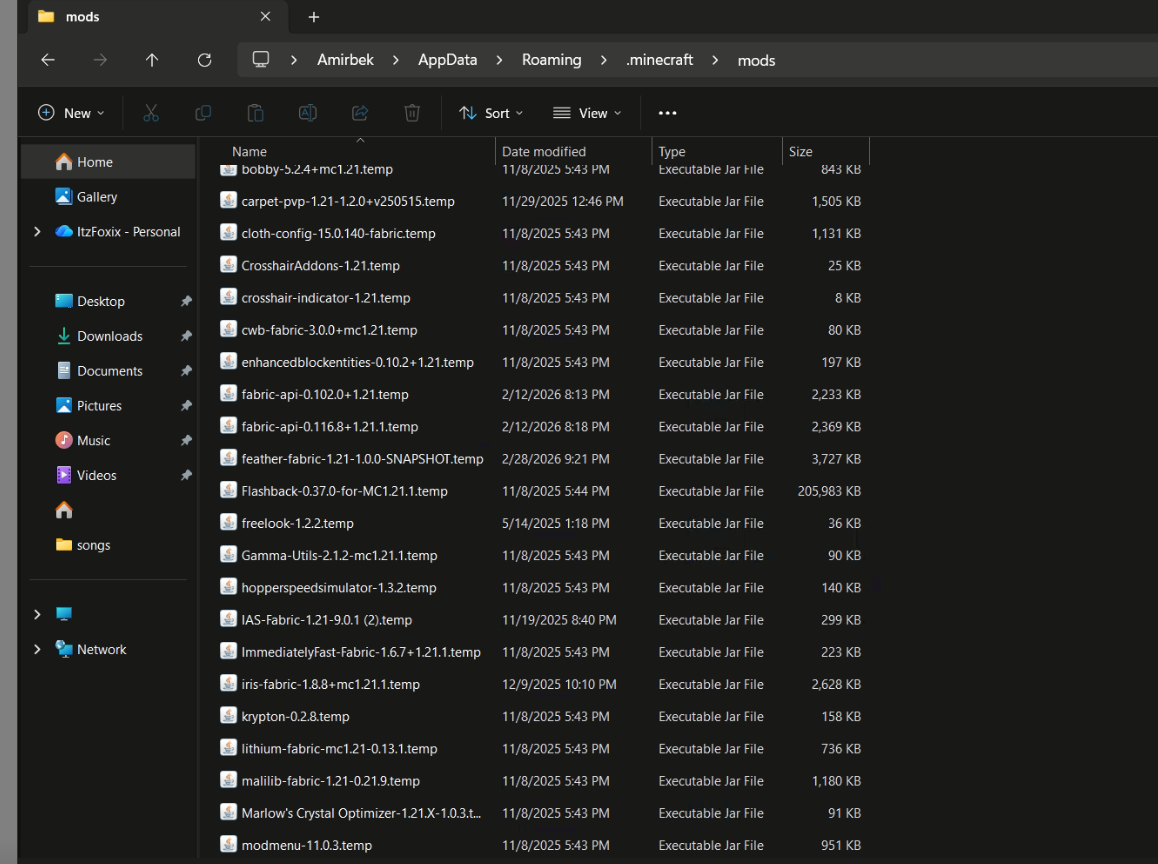This screenshot has width=1158, height=864.
Task: Navigate to Amirbek in the breadcrumb
Action: pos(346,60)
